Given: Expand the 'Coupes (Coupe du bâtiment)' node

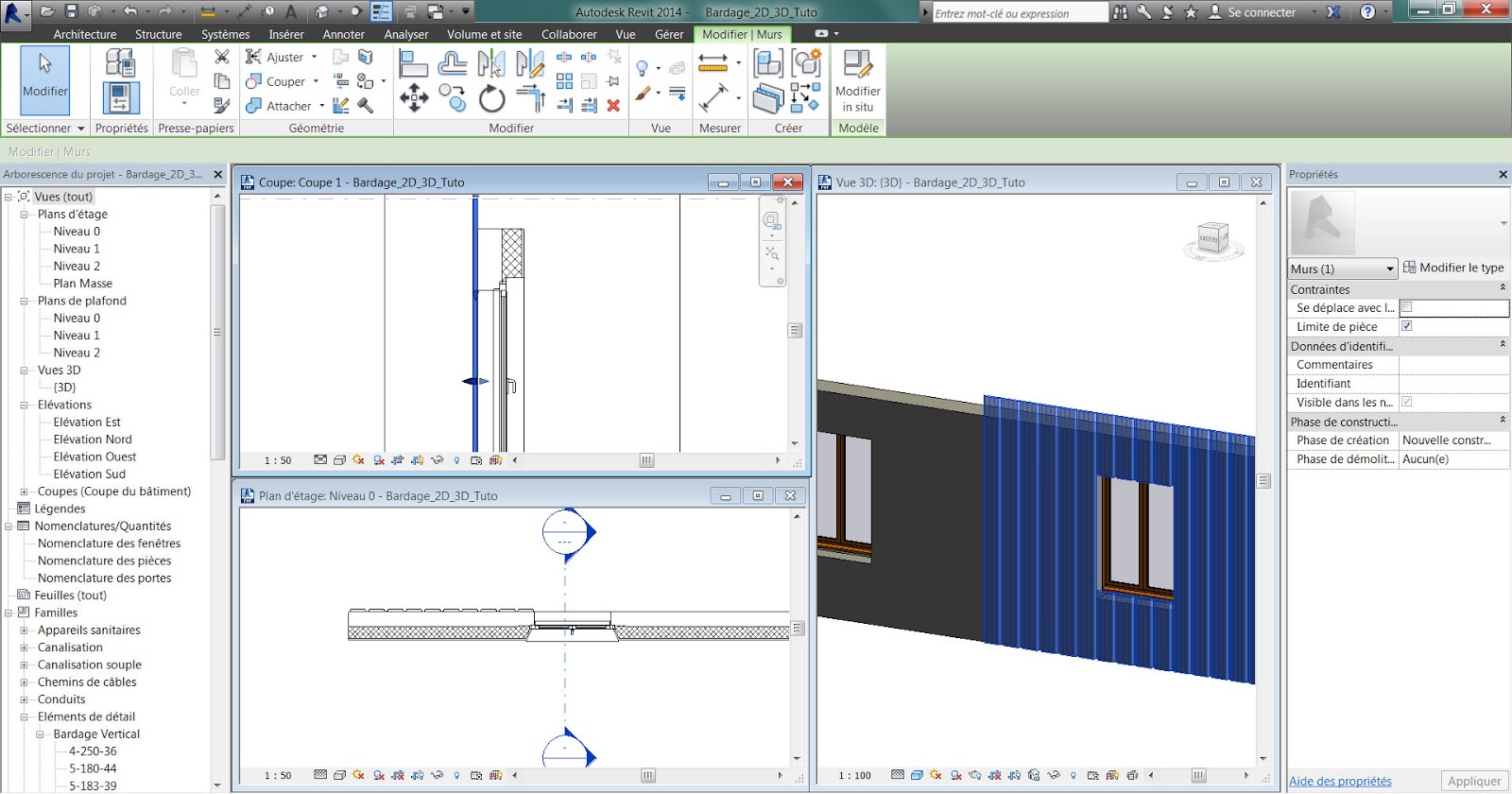Looking at the screenshot, I should (25, 492).
